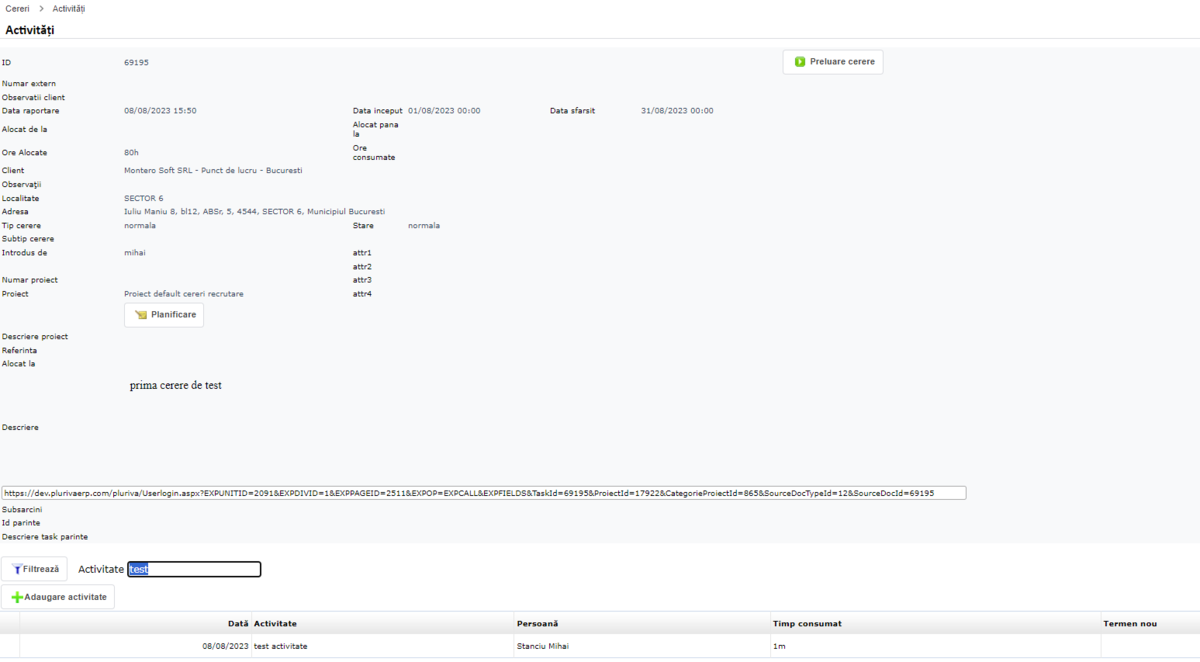
Task: Sort by the Persoană column header
Action: pyautogui.click(x=538, y=624)
